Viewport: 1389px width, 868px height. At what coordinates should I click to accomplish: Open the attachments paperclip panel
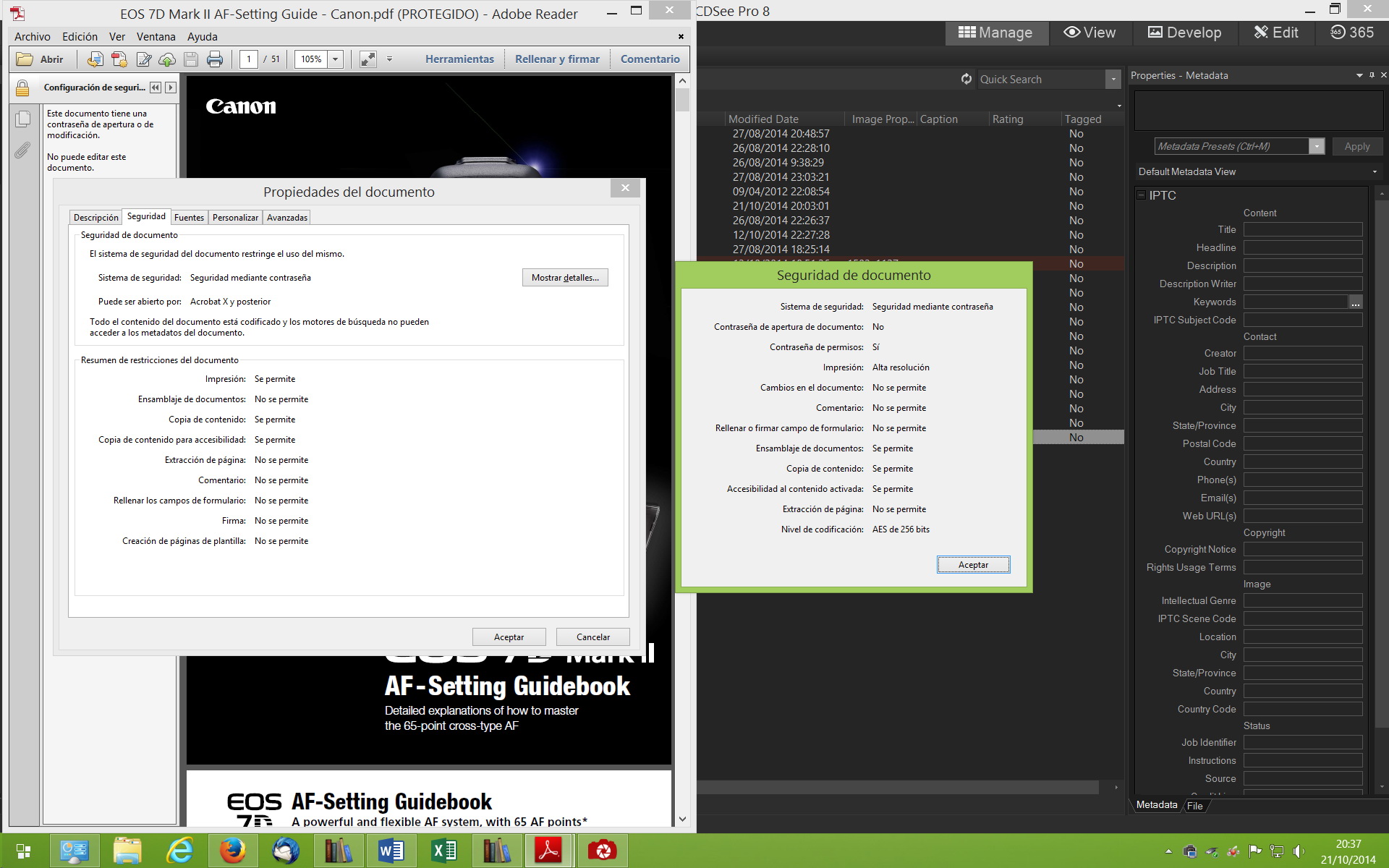click(x=23, y=150)
